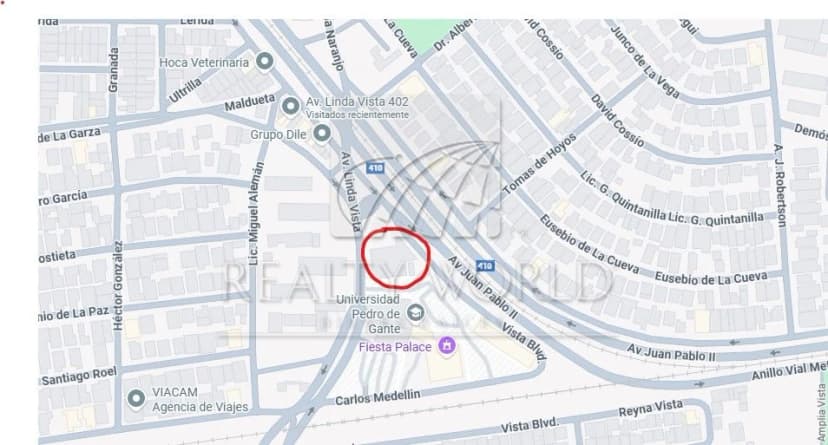Click inside the red circled area
Screen dimensions: 828x445
click(396, 258)
